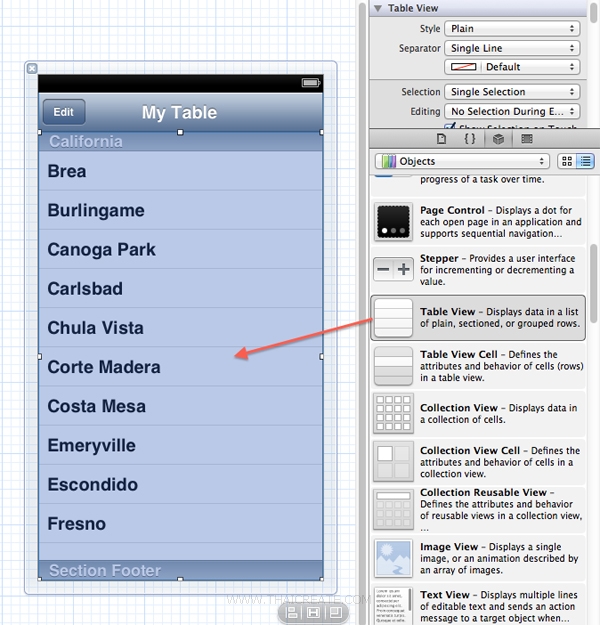The image size is (600, 625).
Task: Select the Brea table row
Action: click(x=181, y=171)
